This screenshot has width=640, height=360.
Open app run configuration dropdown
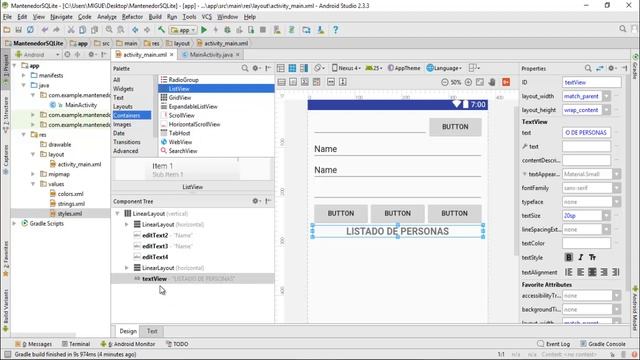pos(183,30)
